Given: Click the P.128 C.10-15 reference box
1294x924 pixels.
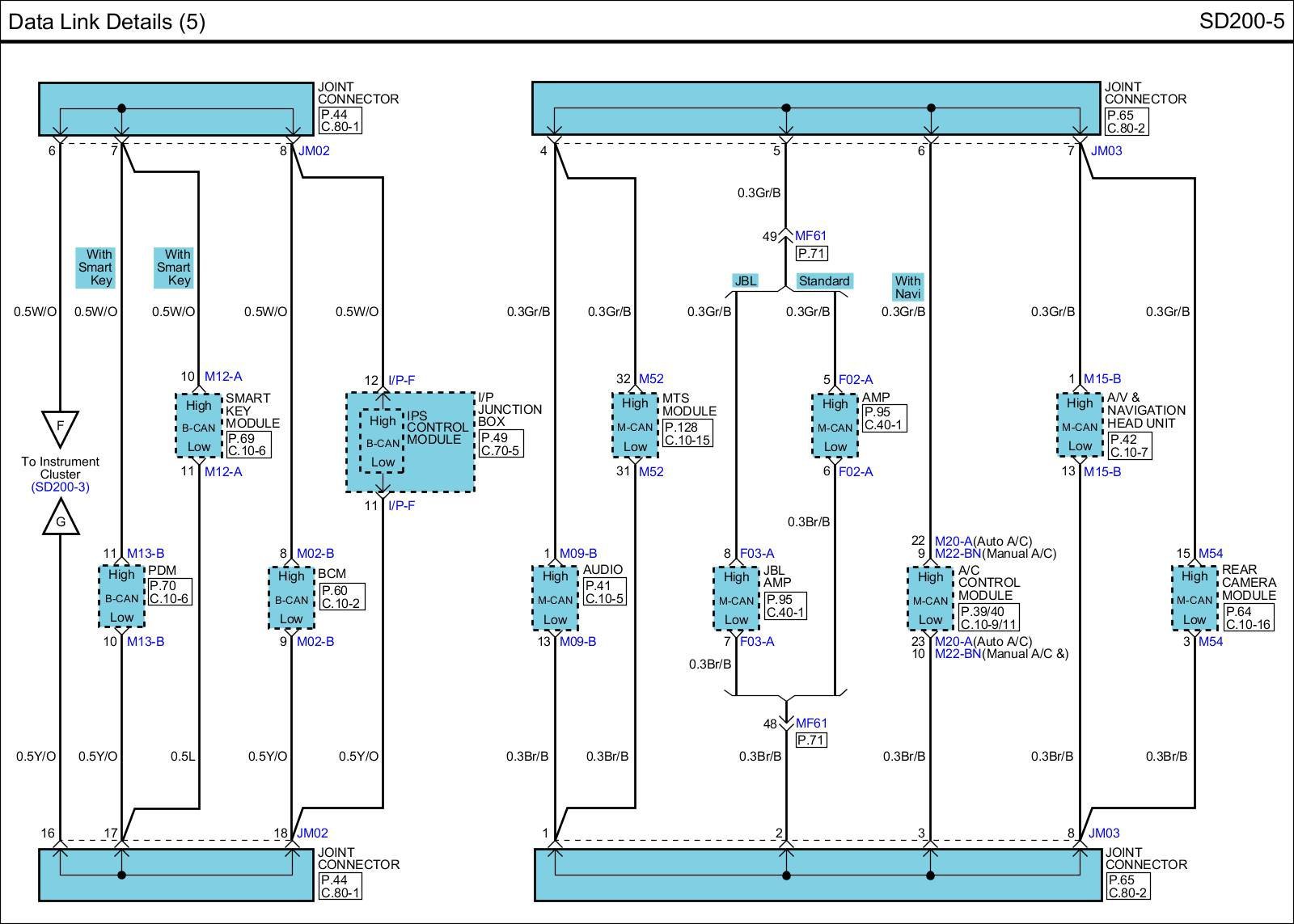Looking at the screenshot, I should click(x=687, y=433).
